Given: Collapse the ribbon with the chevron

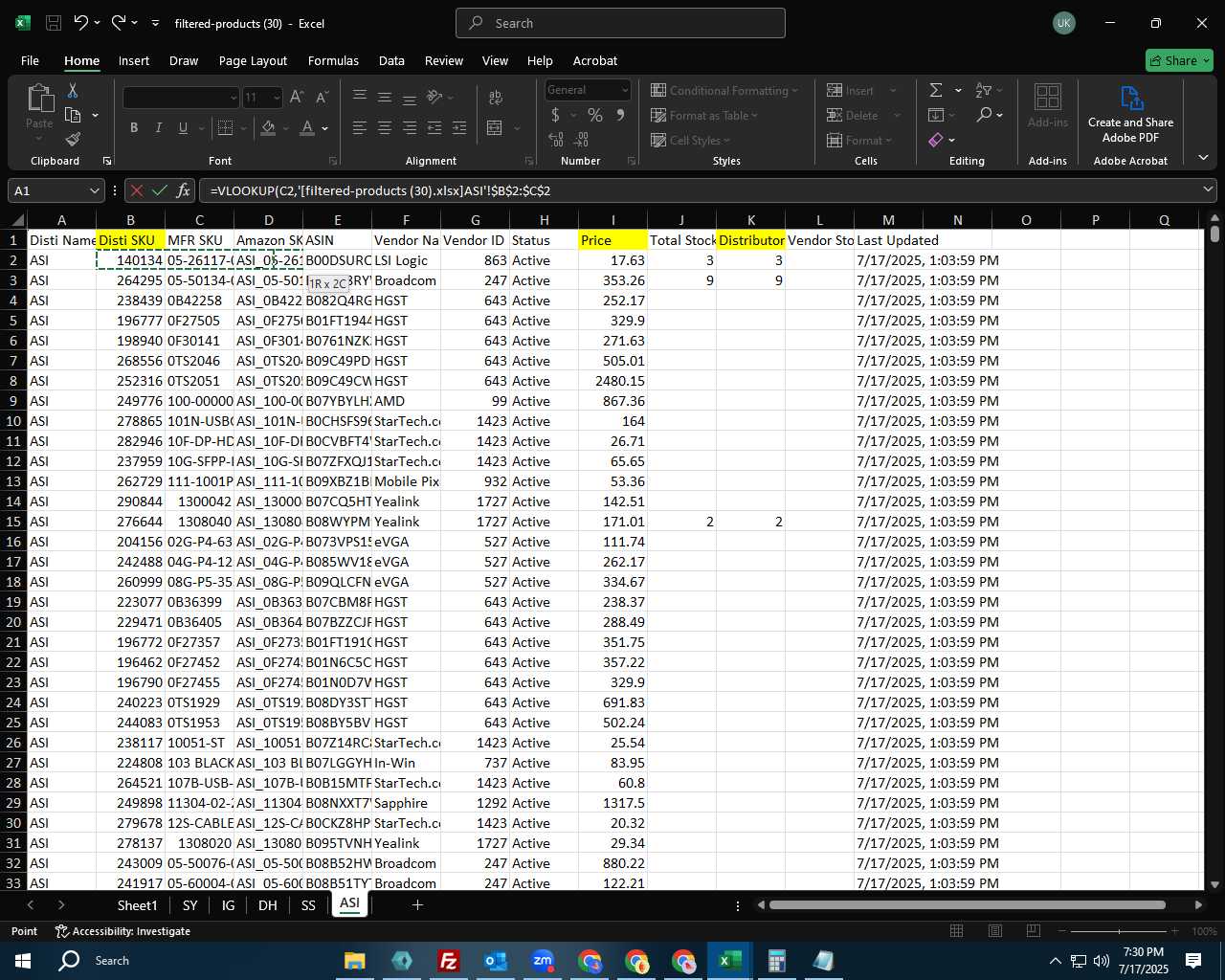Looking at the screenshot, I should 1203,158.
